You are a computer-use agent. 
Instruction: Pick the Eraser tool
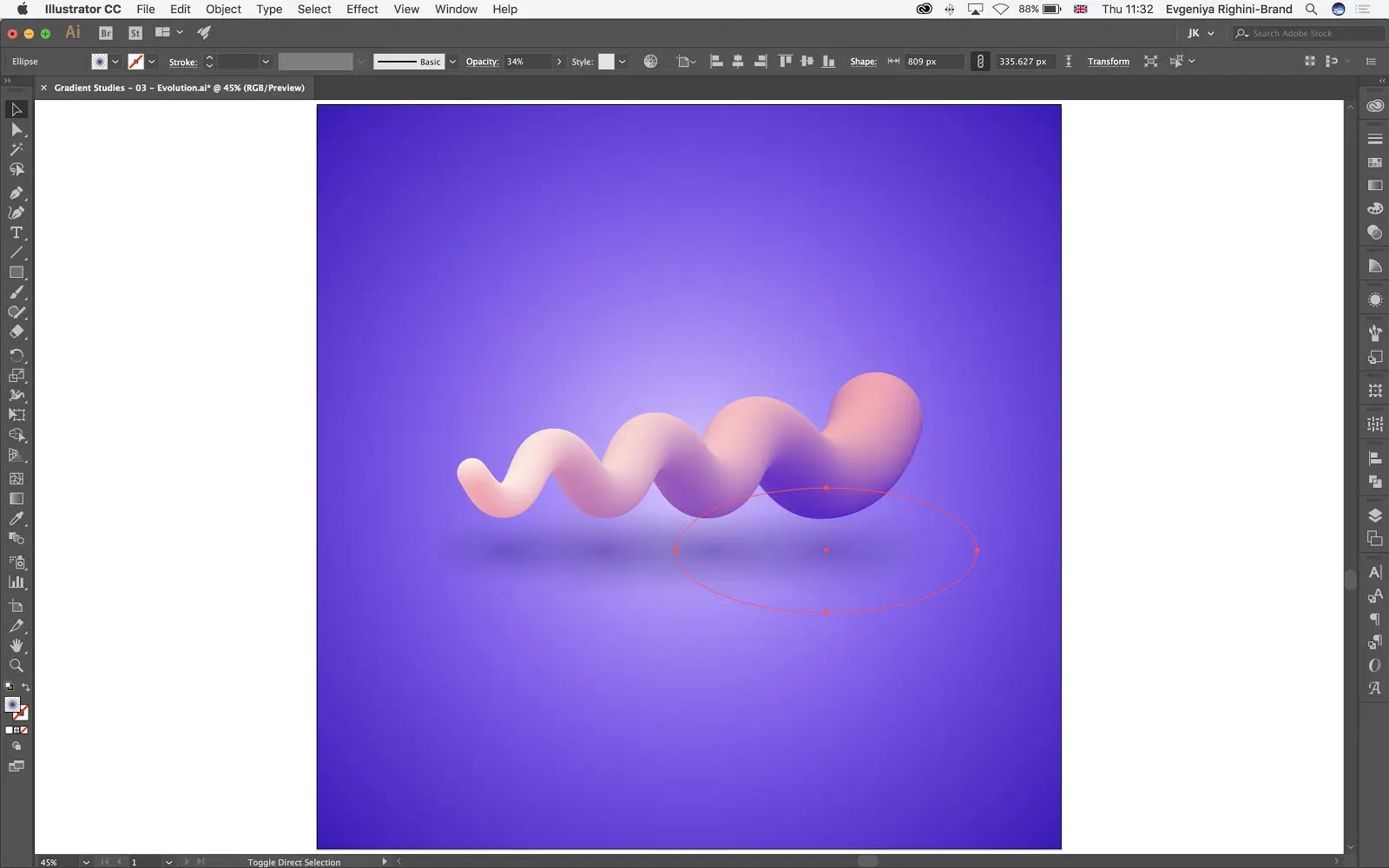[x=16, y=332]
